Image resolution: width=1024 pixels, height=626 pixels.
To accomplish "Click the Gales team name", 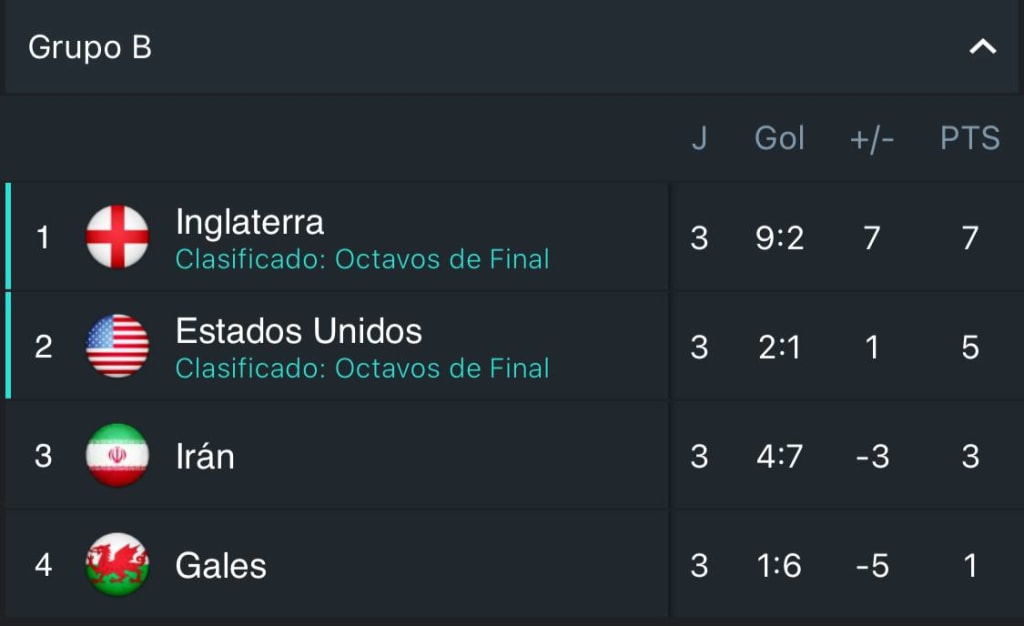I will pyautogui.click(x=220, y=565).
